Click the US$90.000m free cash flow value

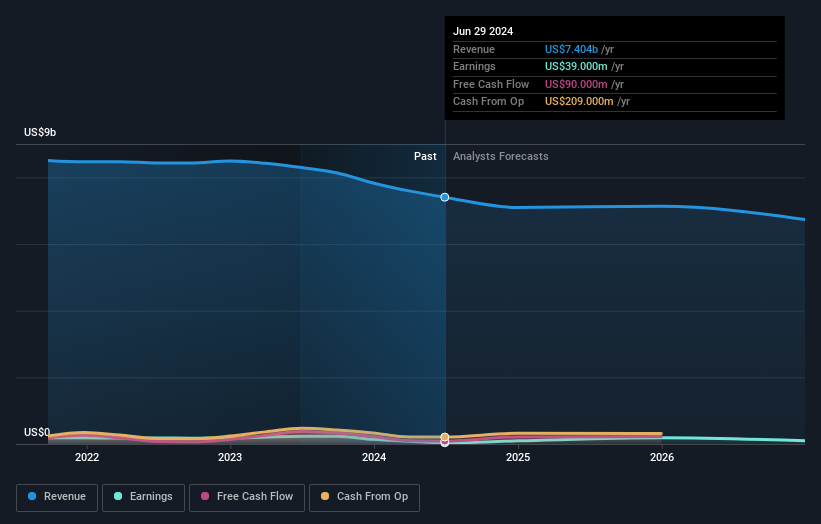(x=576, y=84)
